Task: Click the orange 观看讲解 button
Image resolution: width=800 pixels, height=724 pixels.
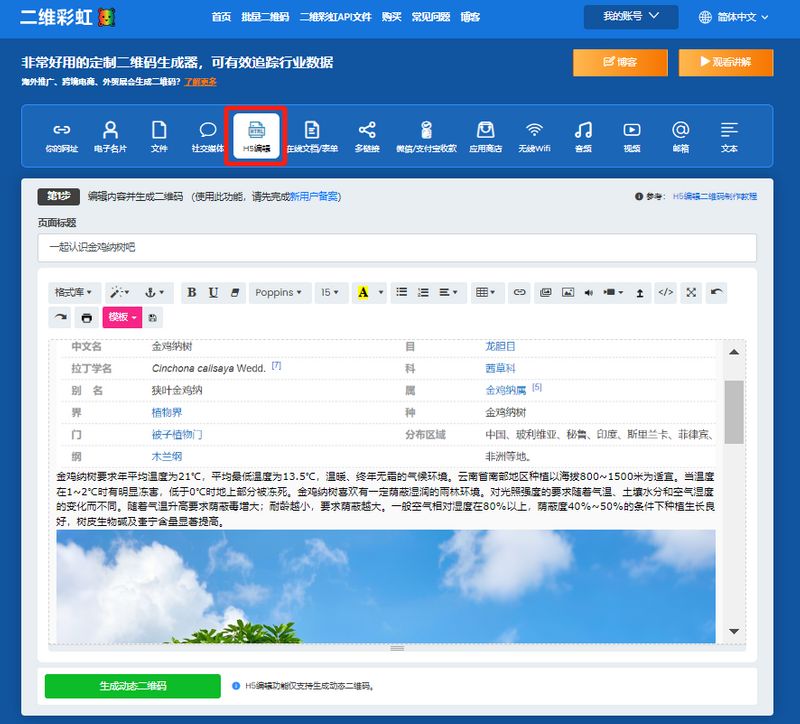Action: [x=726, y=62]
